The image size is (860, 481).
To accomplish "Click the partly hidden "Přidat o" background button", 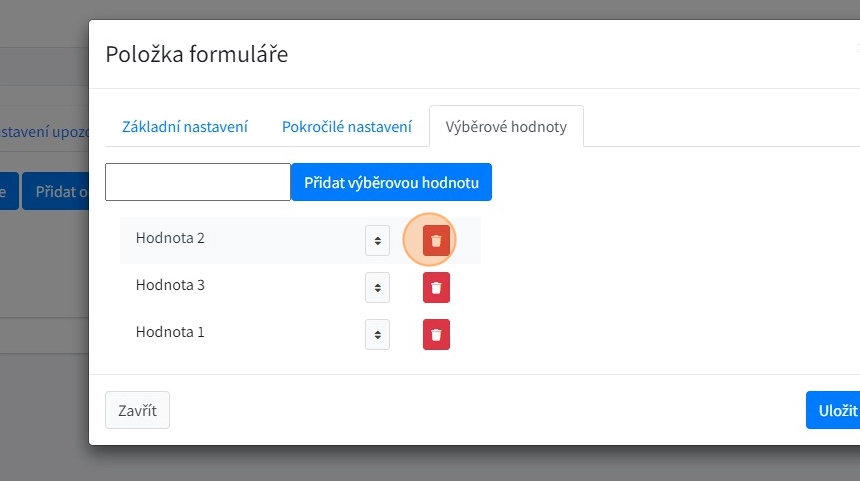I will coord(56,191).
